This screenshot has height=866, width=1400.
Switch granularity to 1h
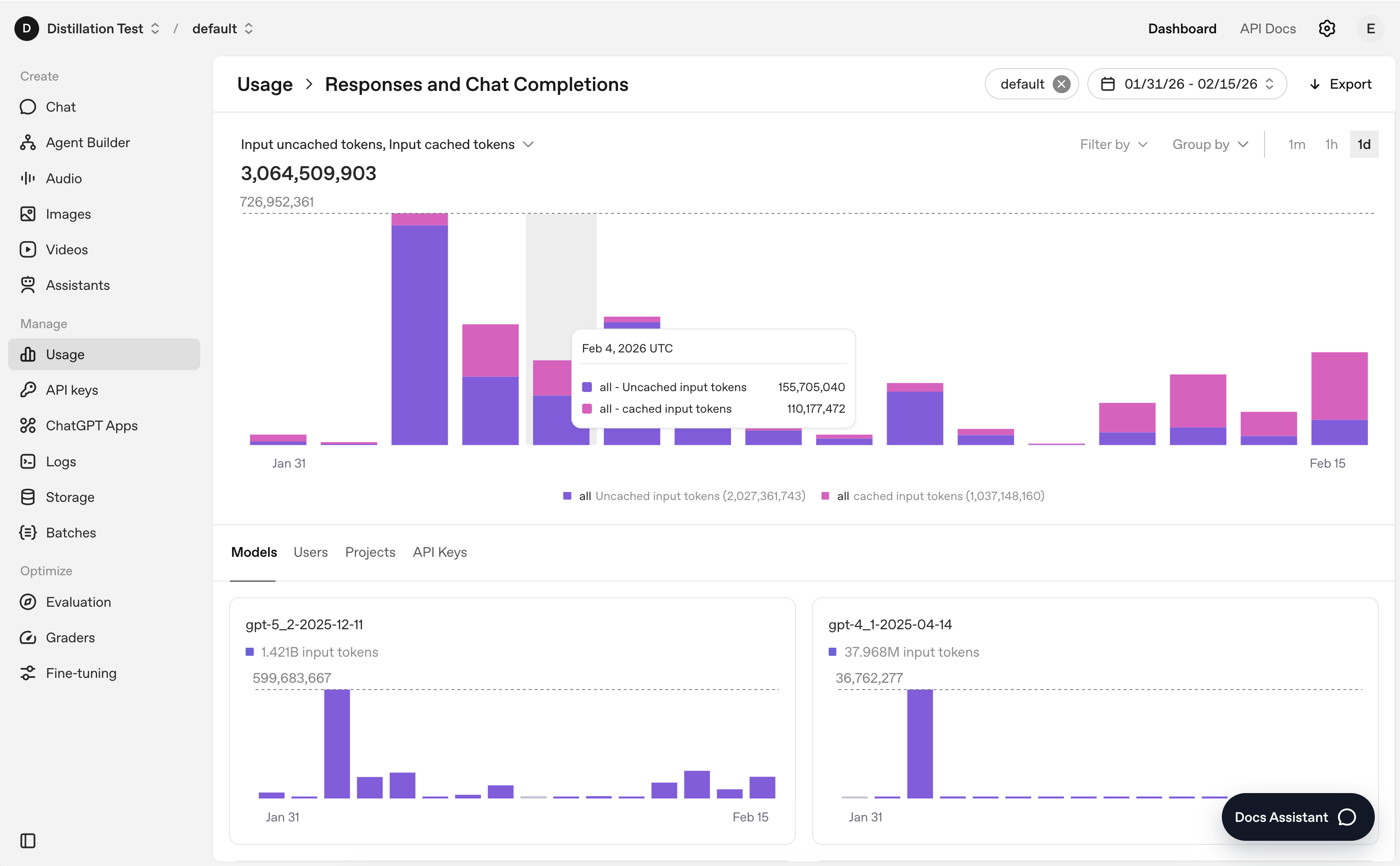(x=1331, y=144)
